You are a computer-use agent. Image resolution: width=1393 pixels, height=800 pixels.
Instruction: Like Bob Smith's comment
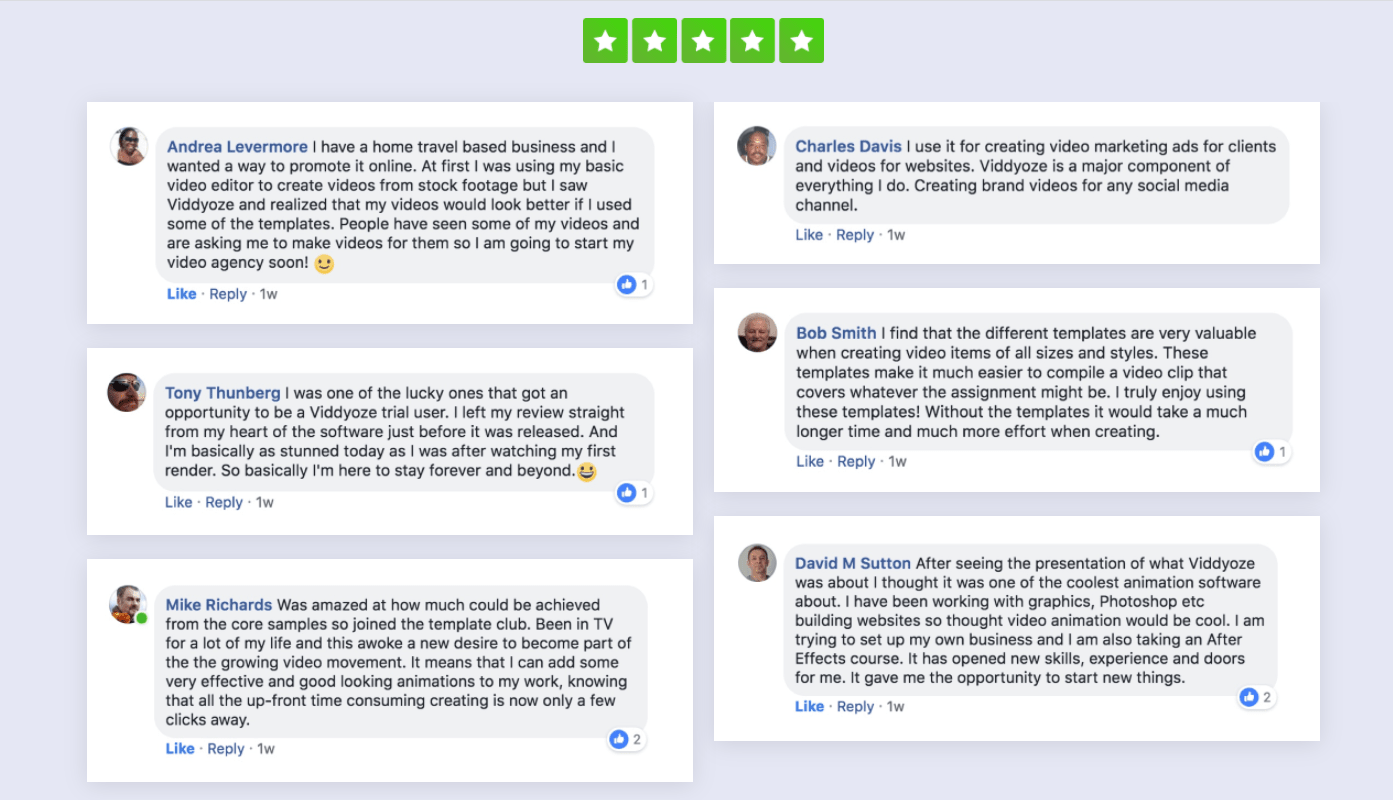810,461
